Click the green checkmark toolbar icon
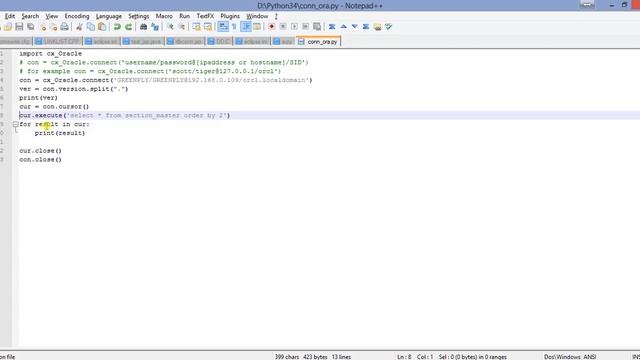The height and width of the screenshot is (360, 640). [388, 27]
